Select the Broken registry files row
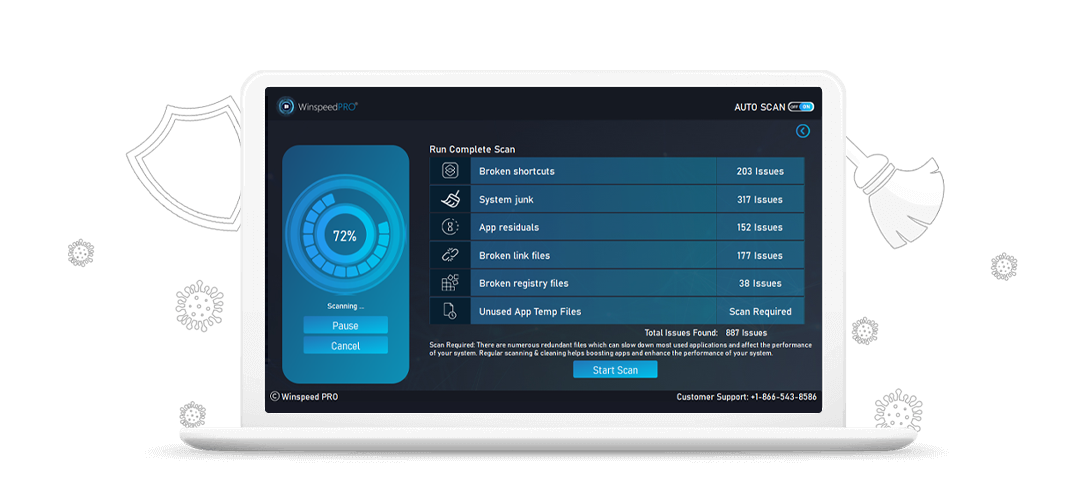Viewport: 1080px width, 483px height. click(x=616, y=283)
